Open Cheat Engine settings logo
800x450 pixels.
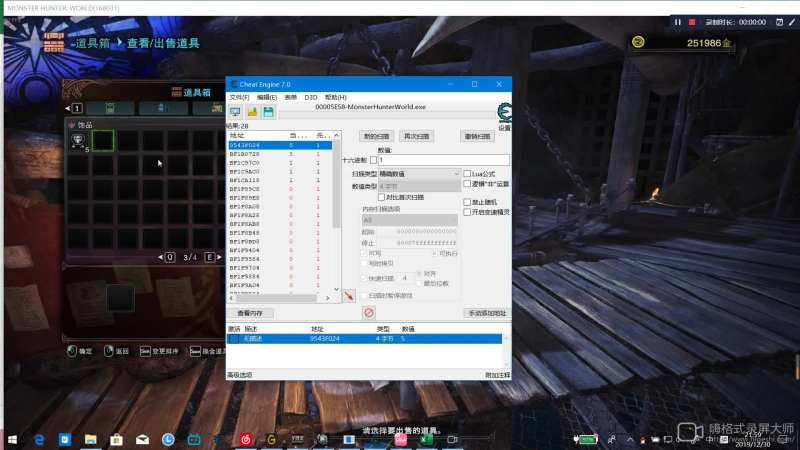(x=504, y=112)
